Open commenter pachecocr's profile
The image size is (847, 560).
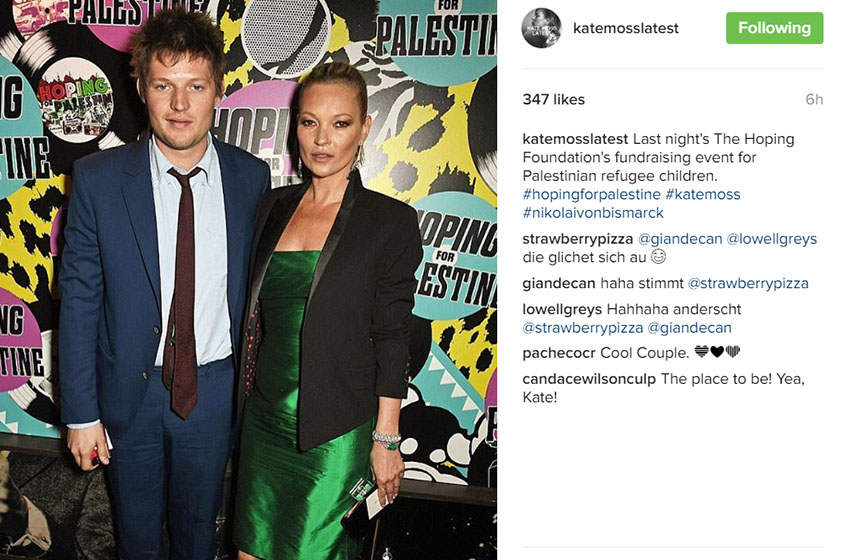(x=559, y=353)
